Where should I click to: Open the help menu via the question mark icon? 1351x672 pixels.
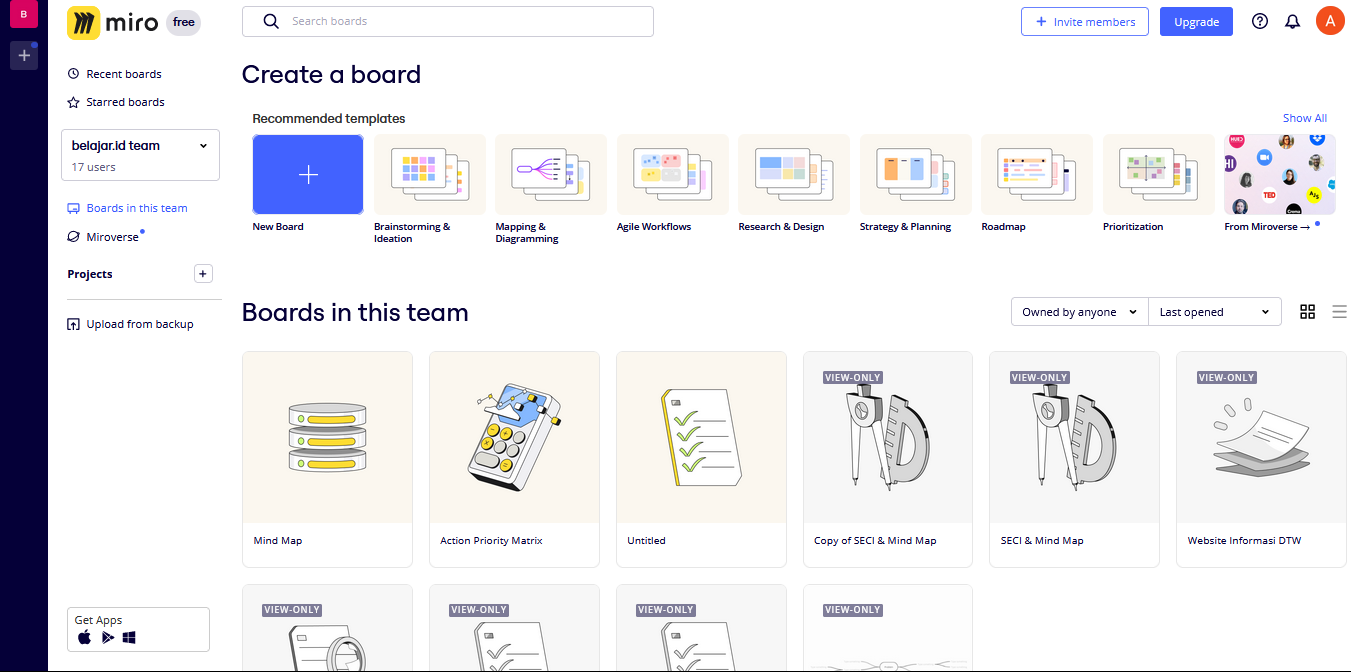pyautogui.click(x=1259, y=21)
